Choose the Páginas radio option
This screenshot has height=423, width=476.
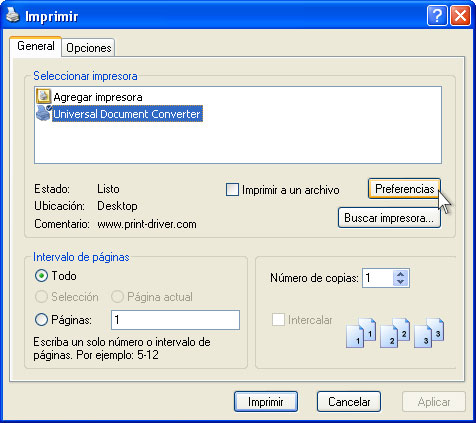(41, 320)
